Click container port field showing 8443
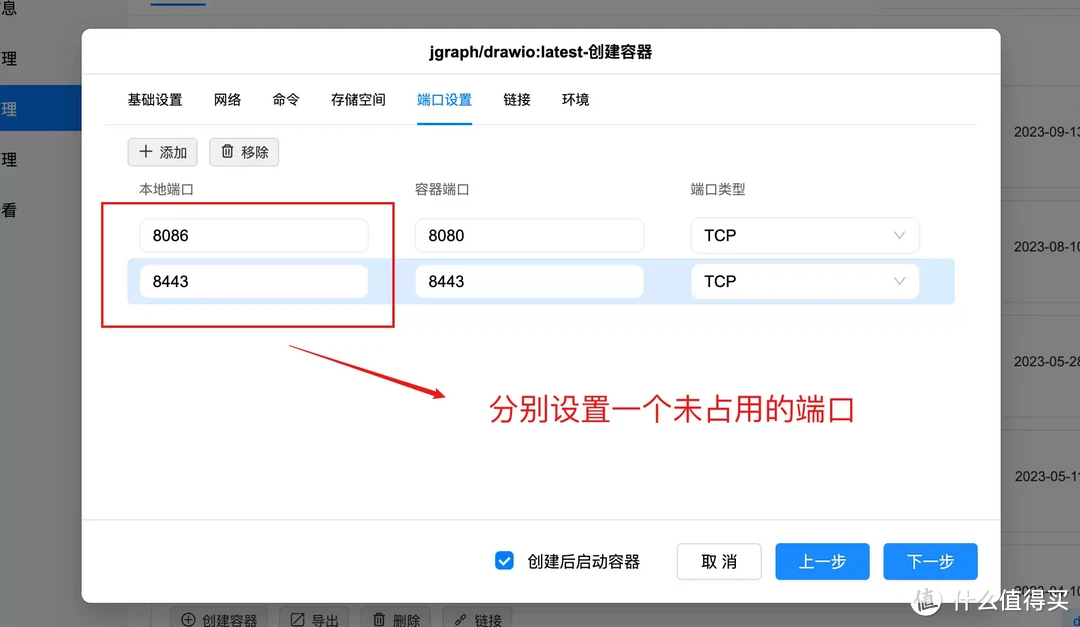This screenshot has height=627, width=1080. coord(529,281)
